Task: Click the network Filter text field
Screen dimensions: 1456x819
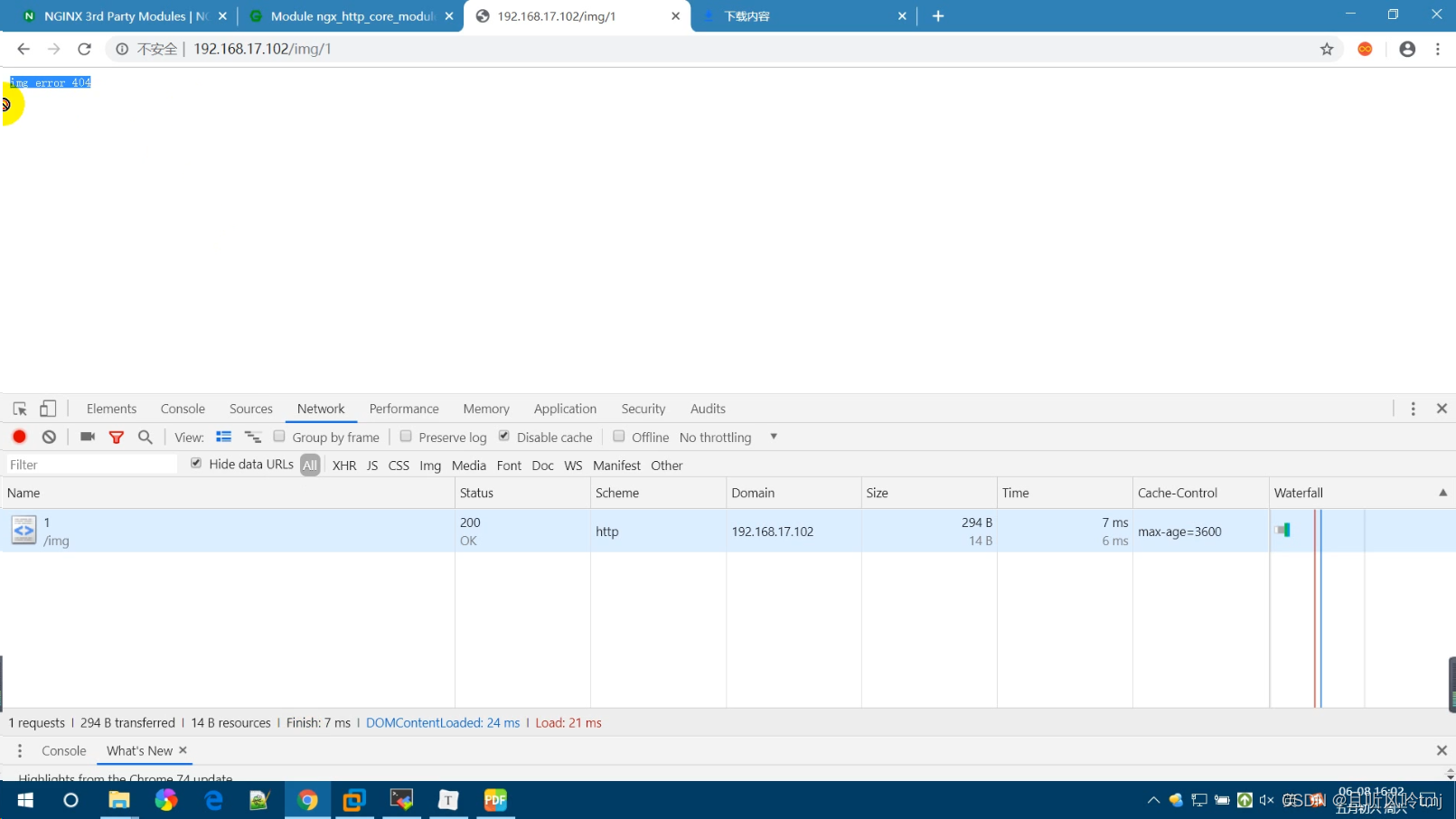Action: [x=90, y=465]
